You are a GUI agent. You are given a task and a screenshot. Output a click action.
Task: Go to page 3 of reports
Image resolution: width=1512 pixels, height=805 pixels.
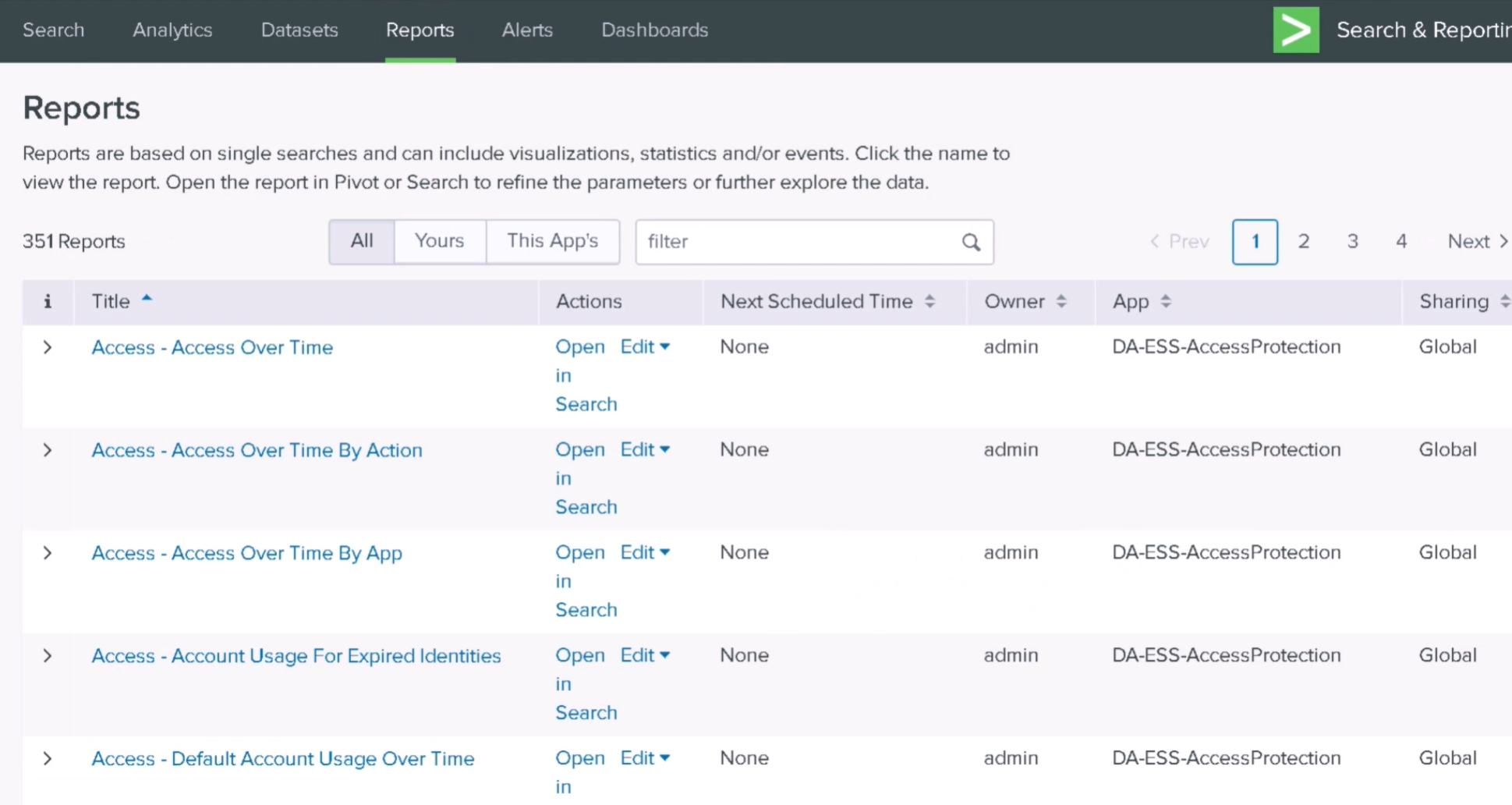1353,242
